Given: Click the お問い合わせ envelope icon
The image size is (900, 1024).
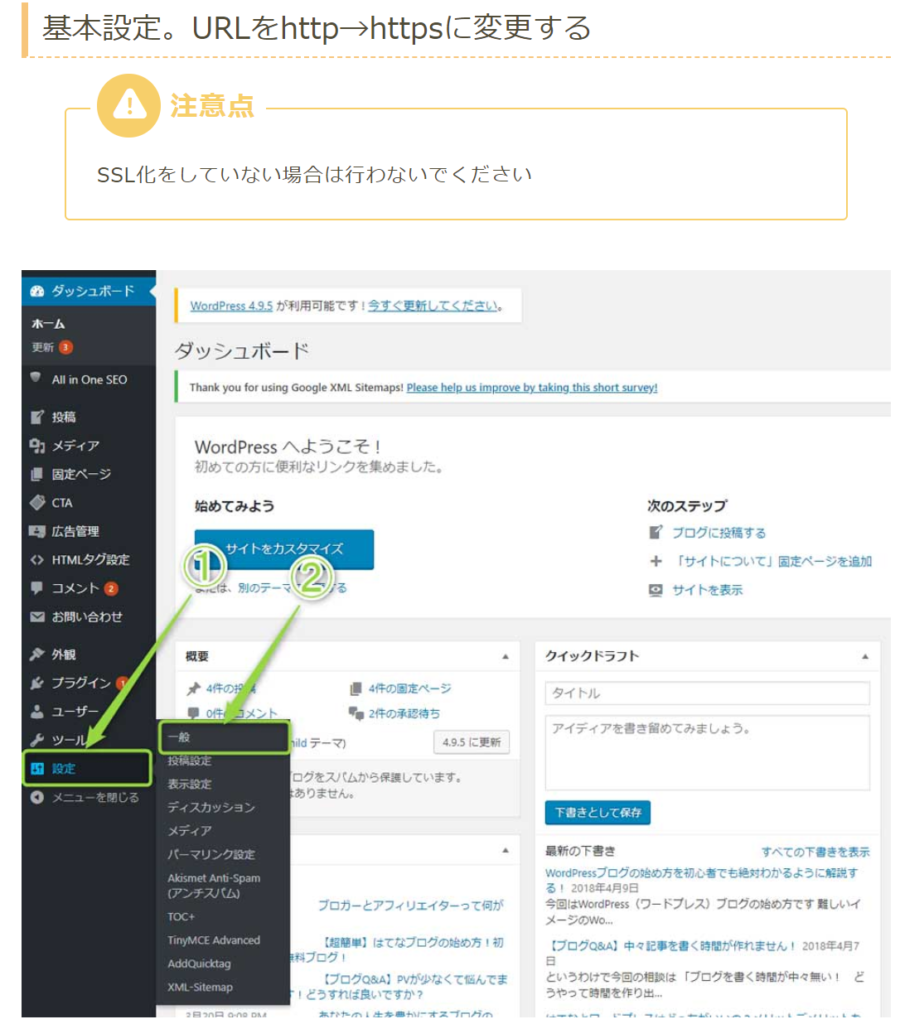Looking at the screenshot, I should tap(37, 616).
